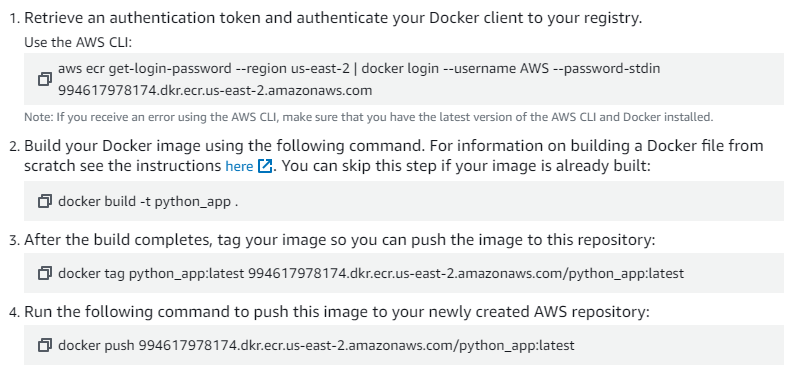793x372 pixels.
Task: Click the docker push command text
Action: coord(316,345)
